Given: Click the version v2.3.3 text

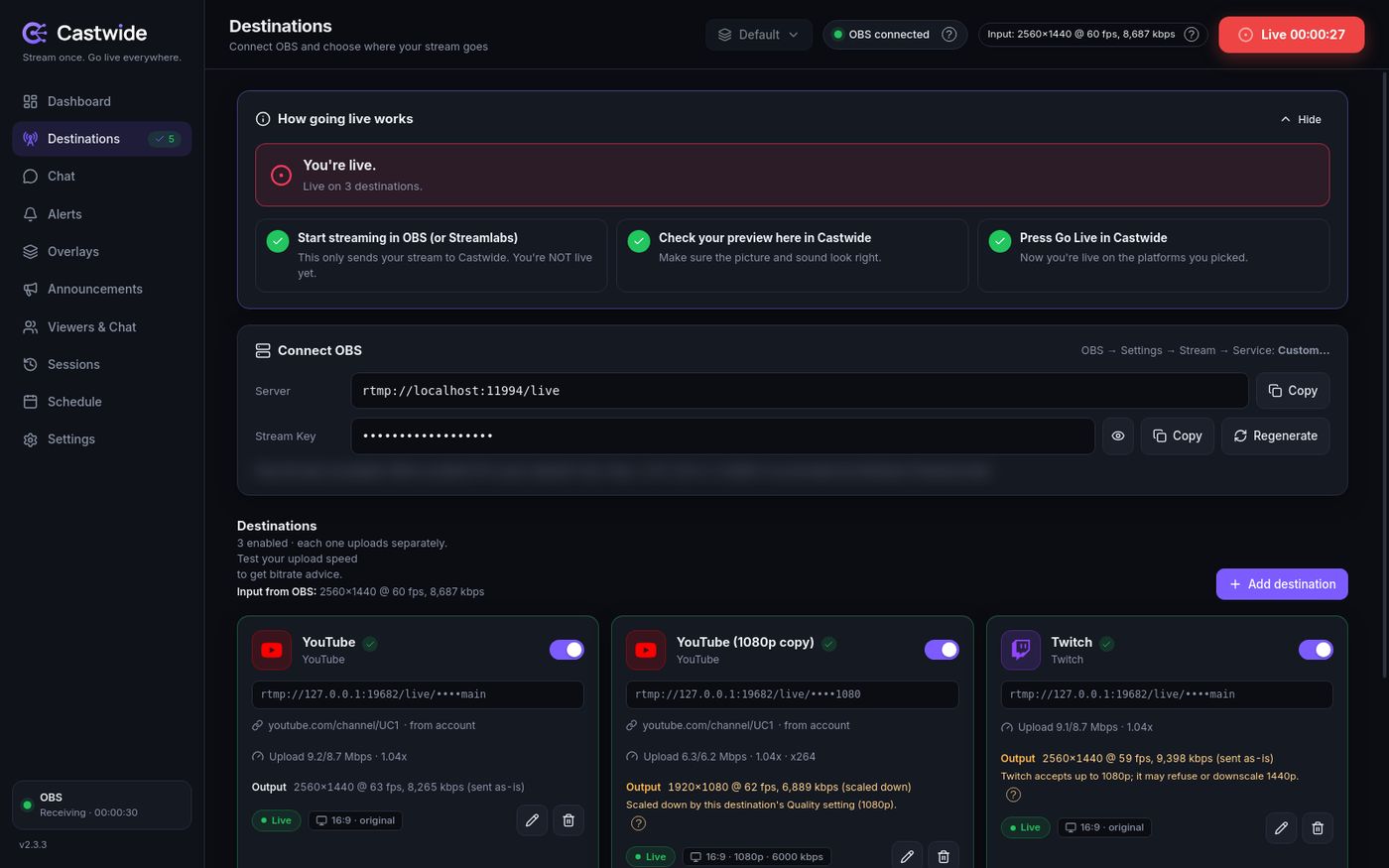Looking at the screenshot, I should coord(33,845).
